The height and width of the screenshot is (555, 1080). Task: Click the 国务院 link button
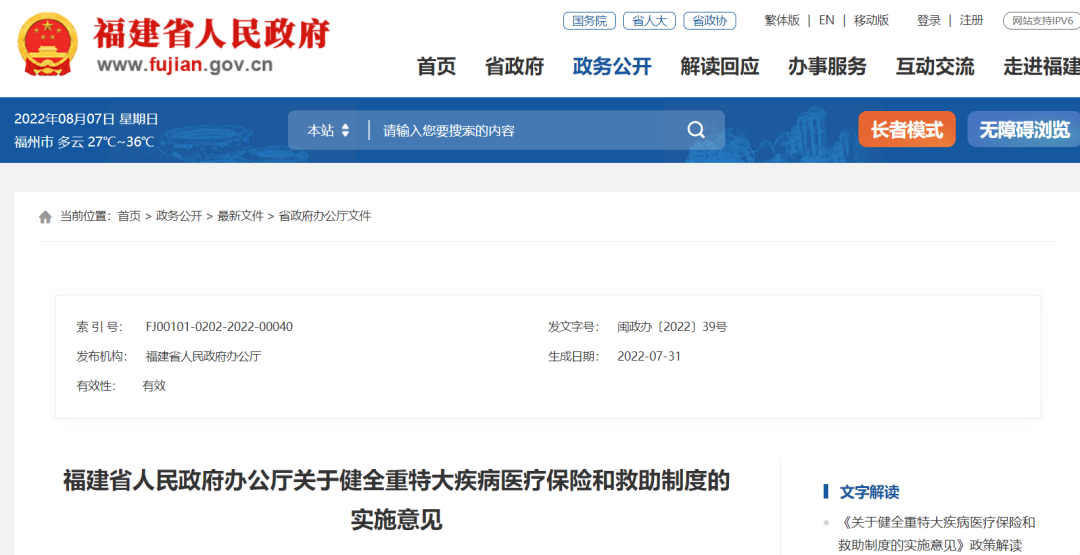pos(589,20)
